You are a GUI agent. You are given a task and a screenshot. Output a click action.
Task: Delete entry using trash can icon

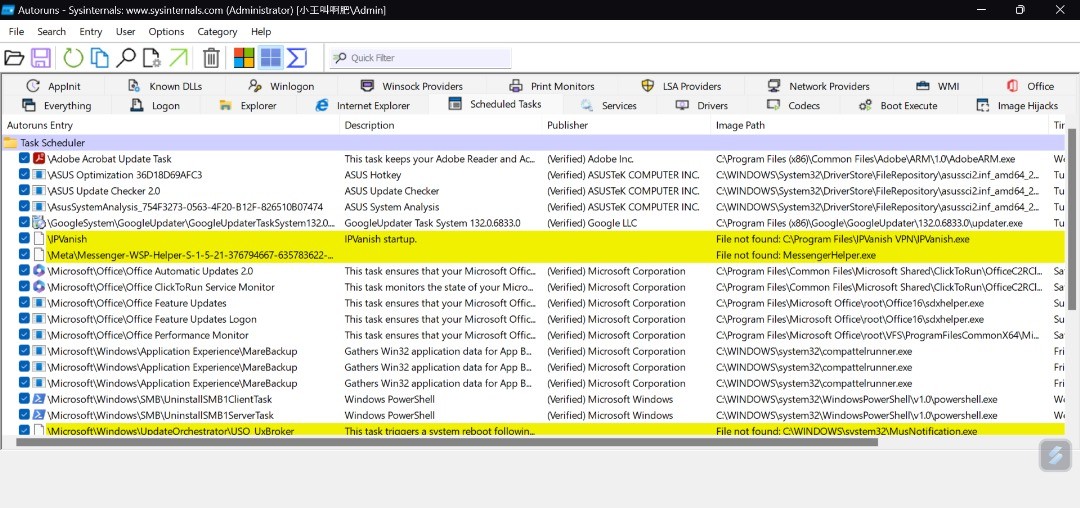[211, 58]
